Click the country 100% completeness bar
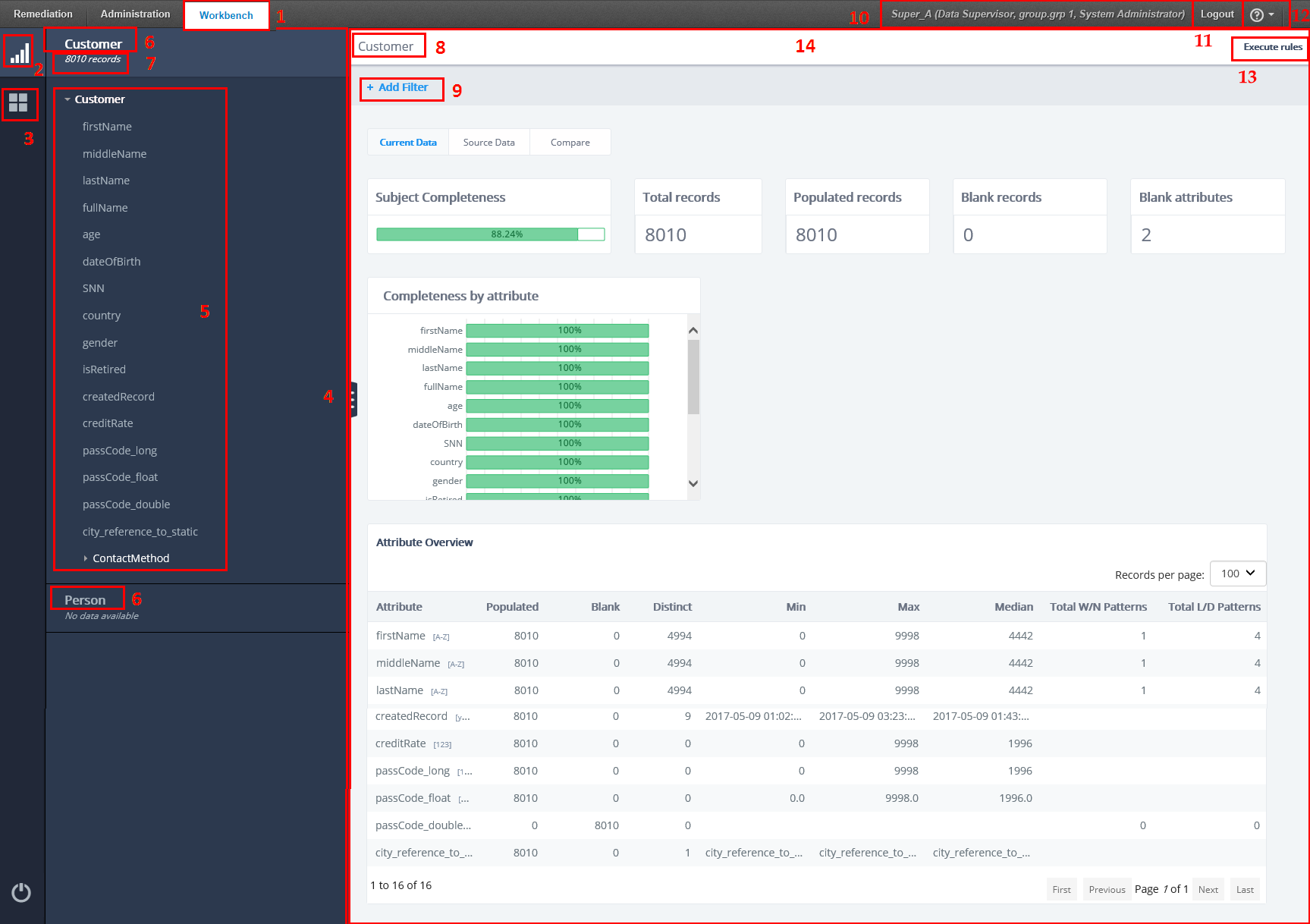Screen dimensions: 1310x924 point(557,462)
